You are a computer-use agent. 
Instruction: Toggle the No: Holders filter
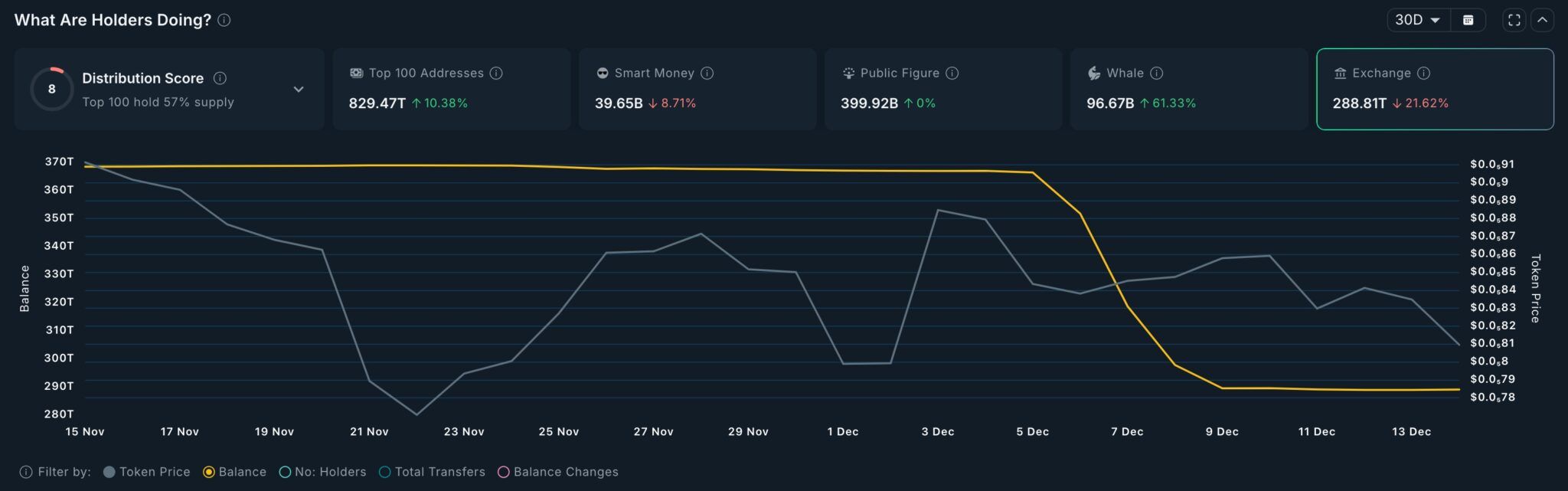tap(322, 472)
